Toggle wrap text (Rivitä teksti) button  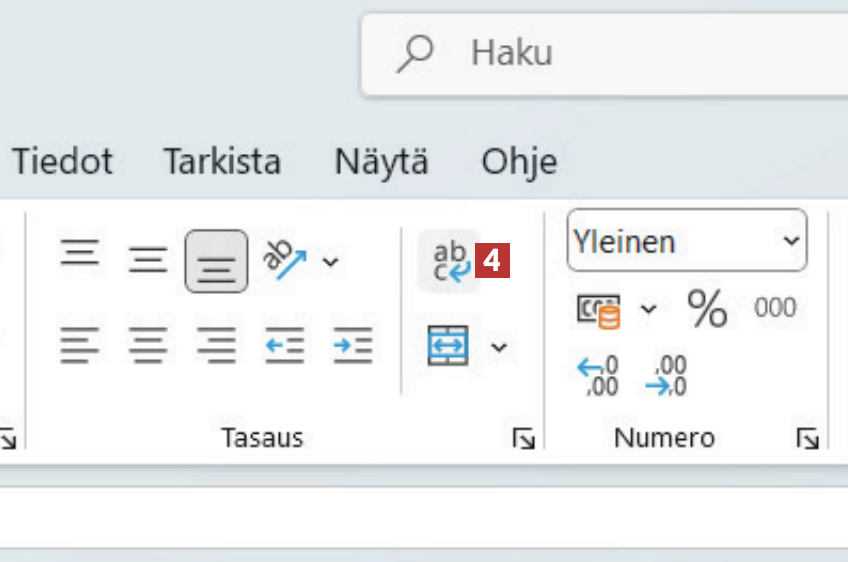click(x=450, y=262)
